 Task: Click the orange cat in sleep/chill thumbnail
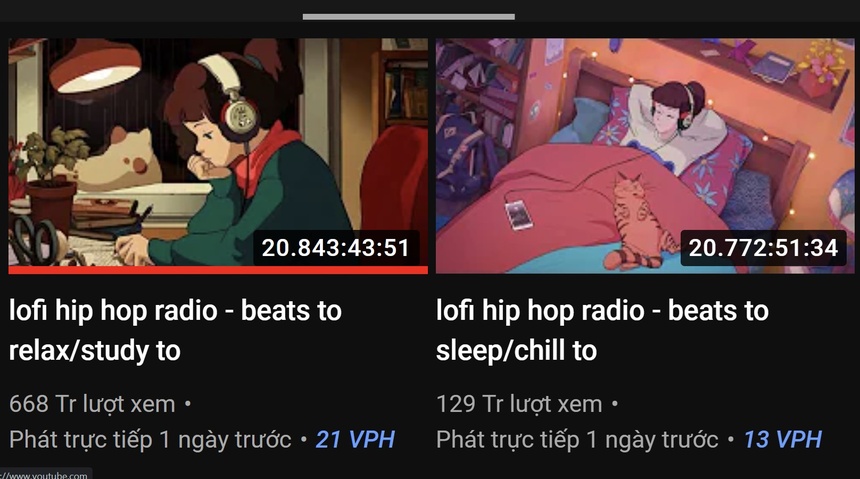coord(636,219)
